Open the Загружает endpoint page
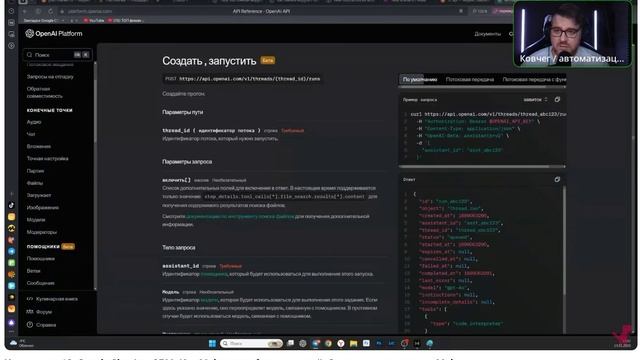The image size is (640, 360). click(39, 195)
